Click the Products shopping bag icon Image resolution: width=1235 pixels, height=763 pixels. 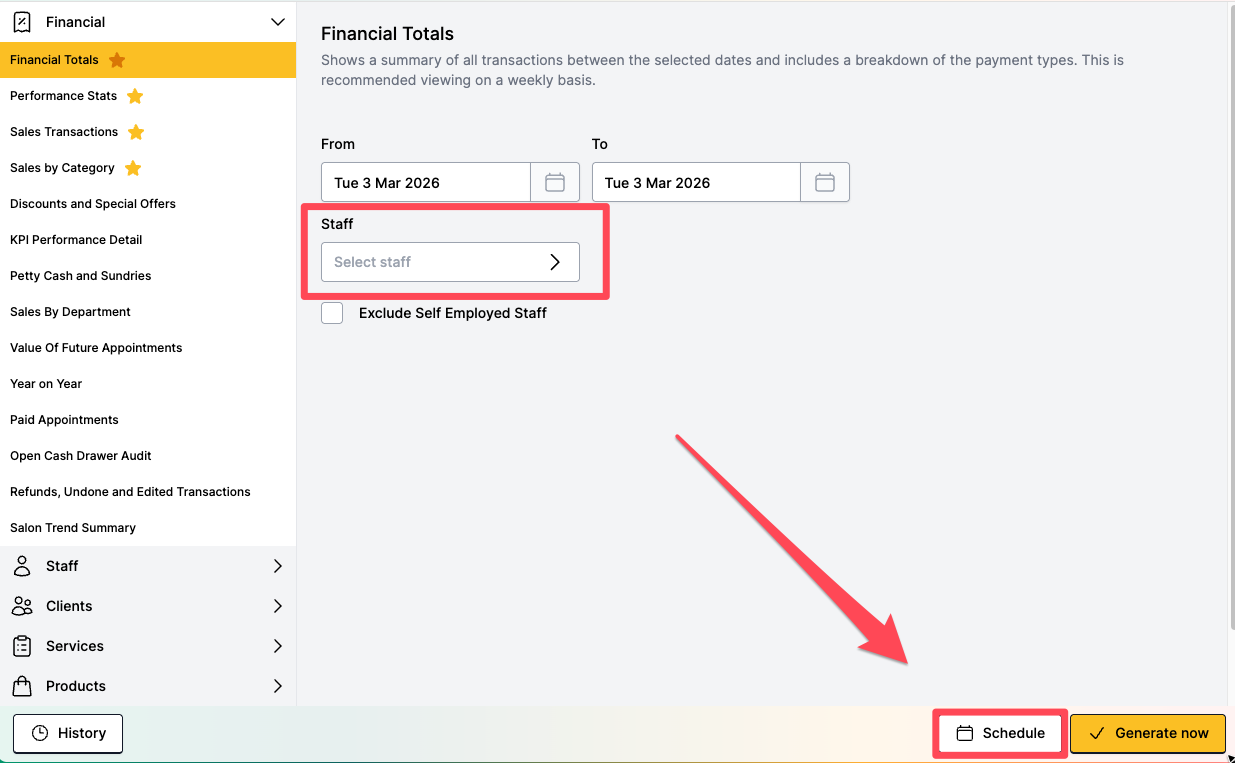point(22,686)
